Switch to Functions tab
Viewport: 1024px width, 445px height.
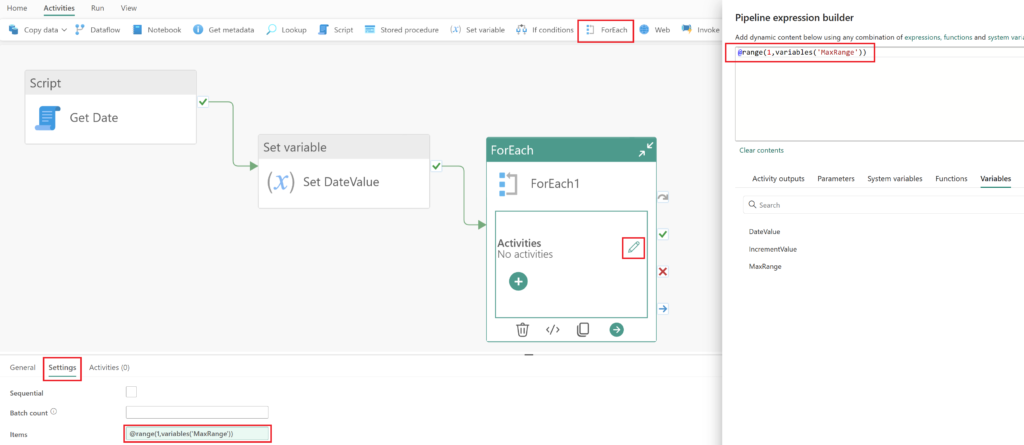951,178
